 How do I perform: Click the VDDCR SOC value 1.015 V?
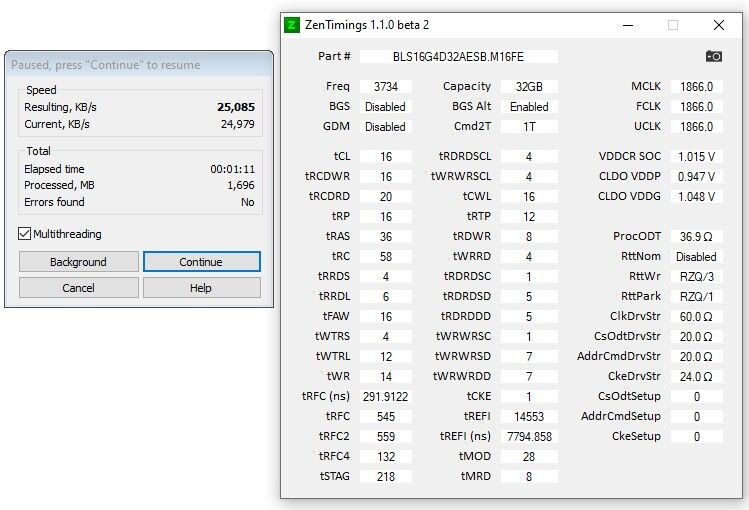696,157
